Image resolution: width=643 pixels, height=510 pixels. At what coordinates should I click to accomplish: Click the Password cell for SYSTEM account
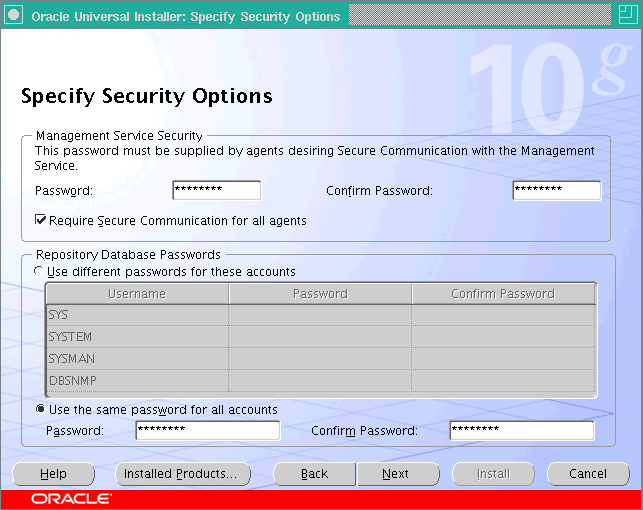[320, 337]
